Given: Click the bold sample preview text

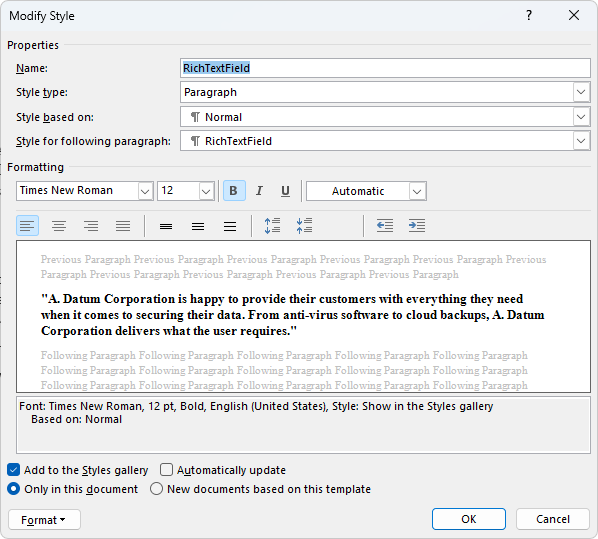Looking at the screenshot, I should [x=293, y=315].
